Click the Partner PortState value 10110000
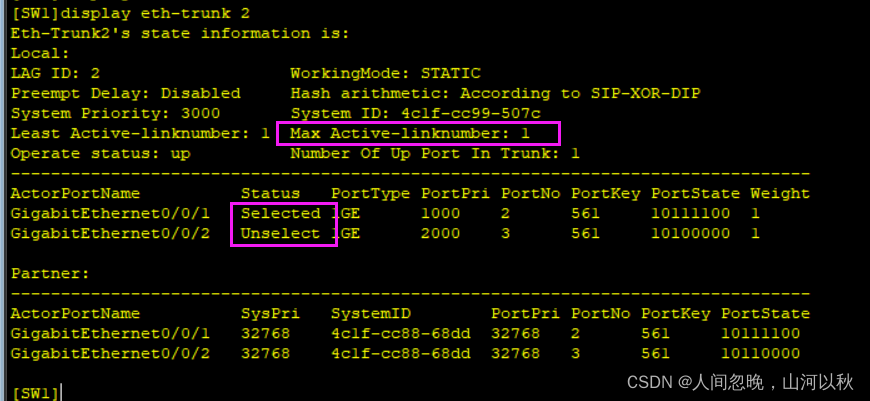This screenshot has height=401, width=870. [761, 353]
